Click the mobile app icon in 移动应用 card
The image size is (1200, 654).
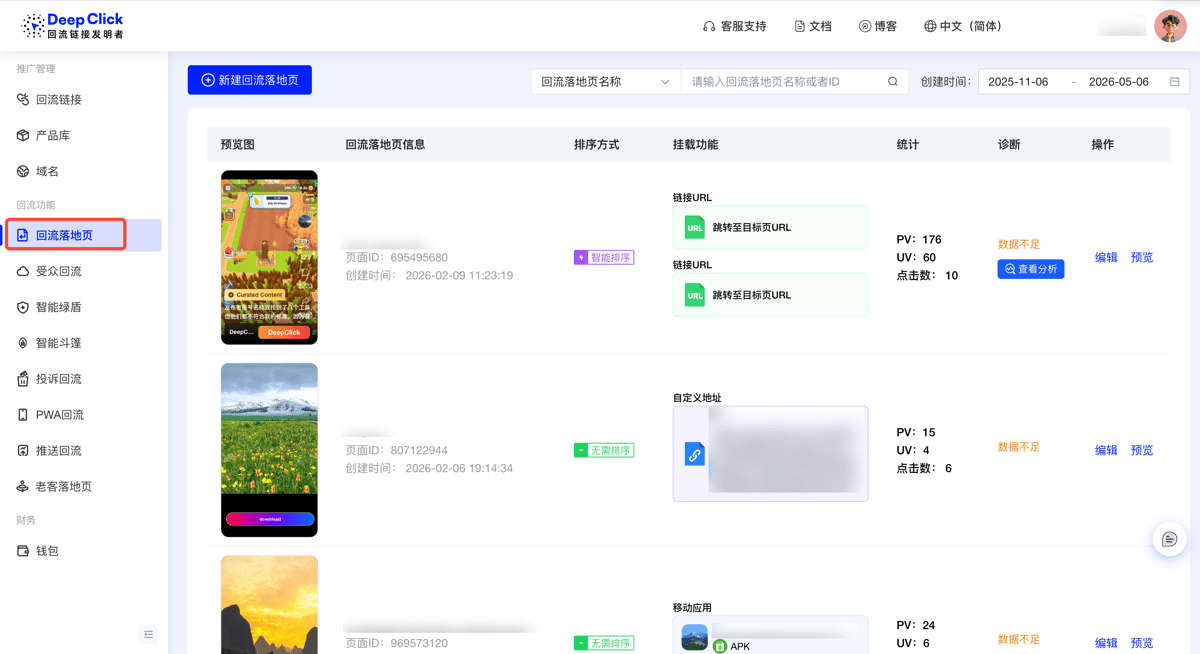point(694,636)
